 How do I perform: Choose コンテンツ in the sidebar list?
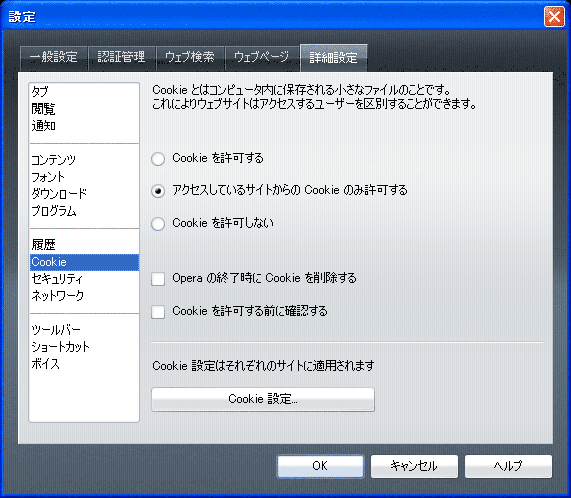click(84, 160)
